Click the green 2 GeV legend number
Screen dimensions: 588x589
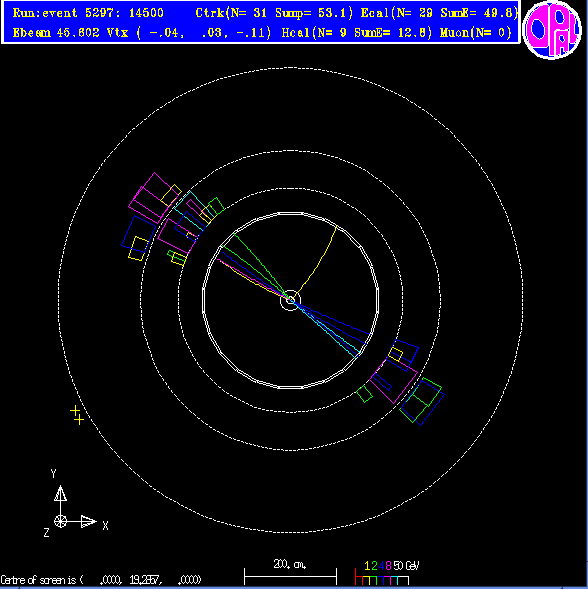[374, 566]
